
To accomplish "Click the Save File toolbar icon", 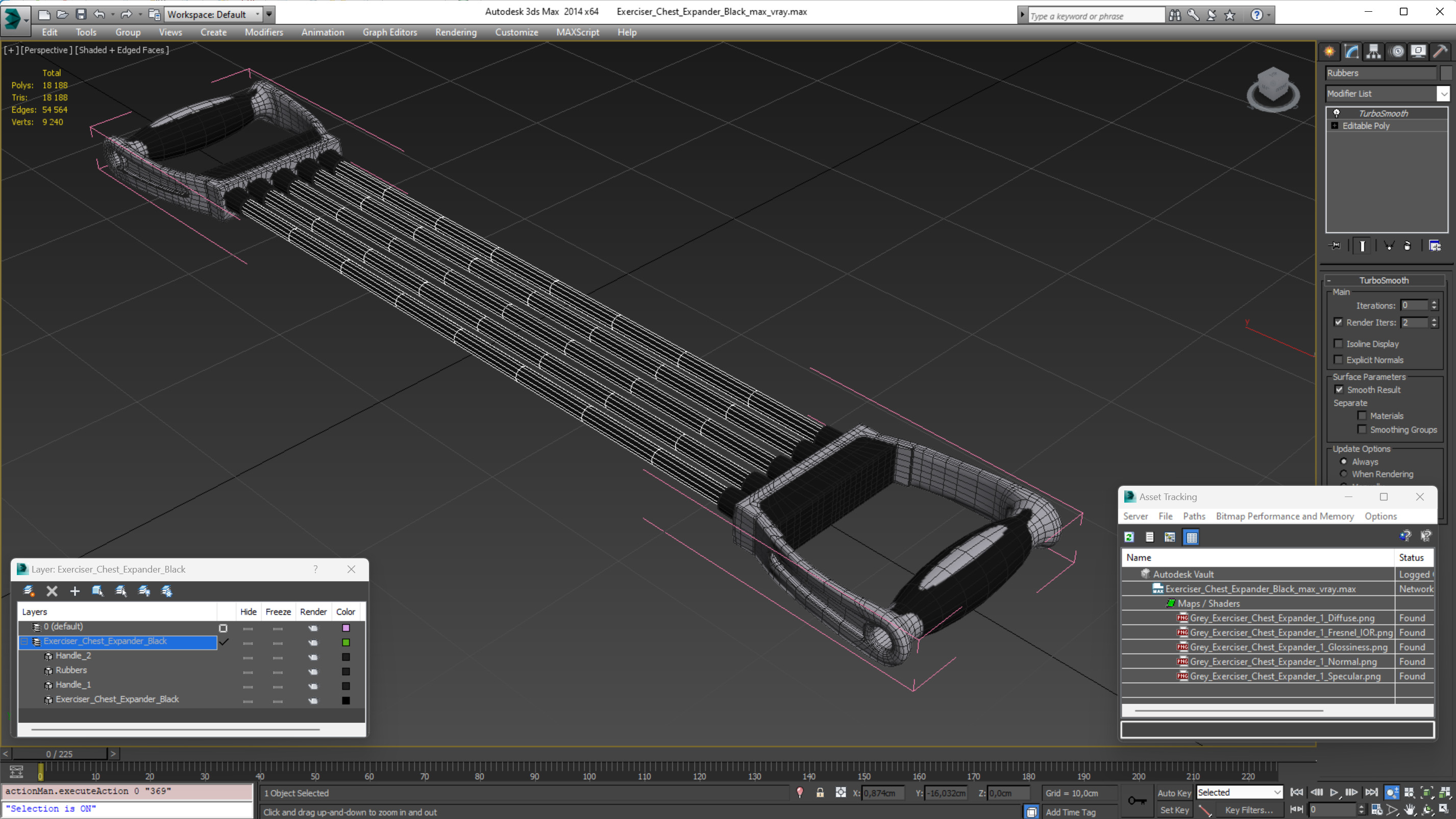I will coord(81,14).
